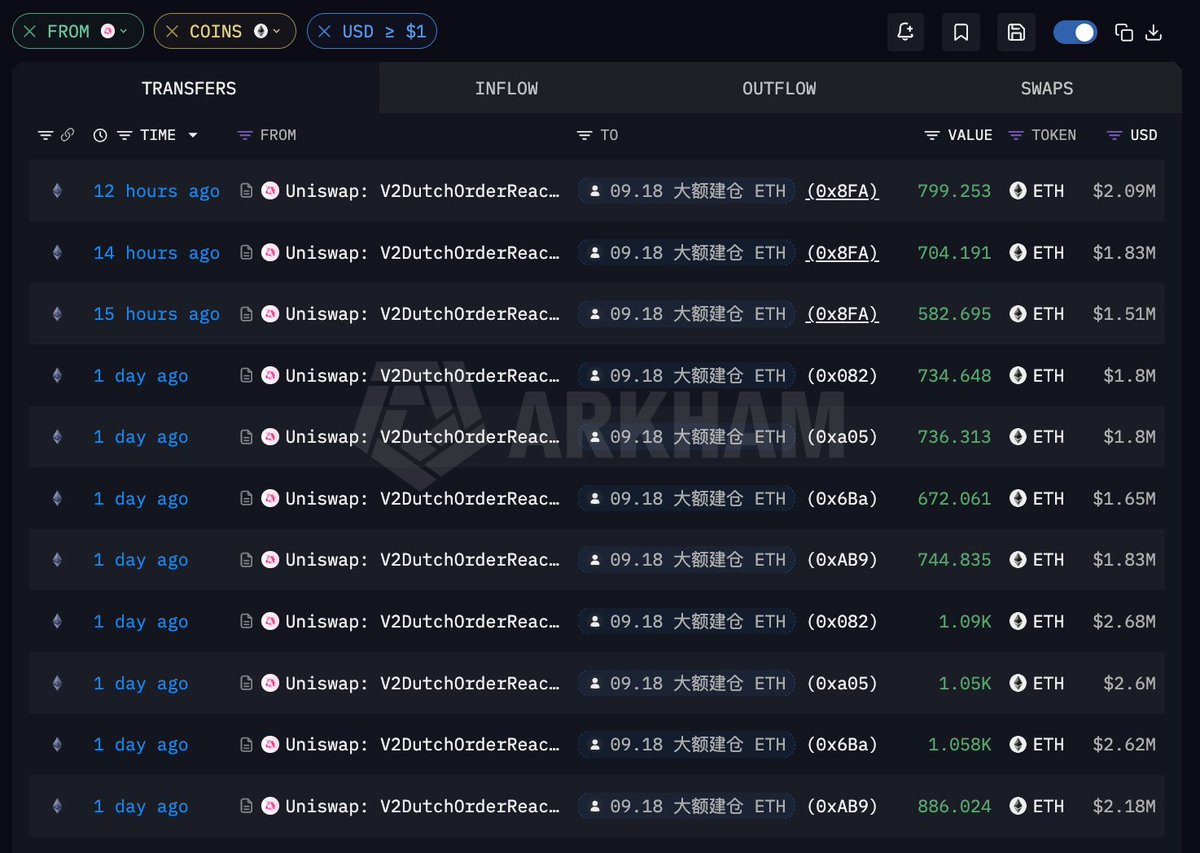Click the person icon in the 1.05K row tag
Screen dimensions: 1200x853
tap(595, 684)
